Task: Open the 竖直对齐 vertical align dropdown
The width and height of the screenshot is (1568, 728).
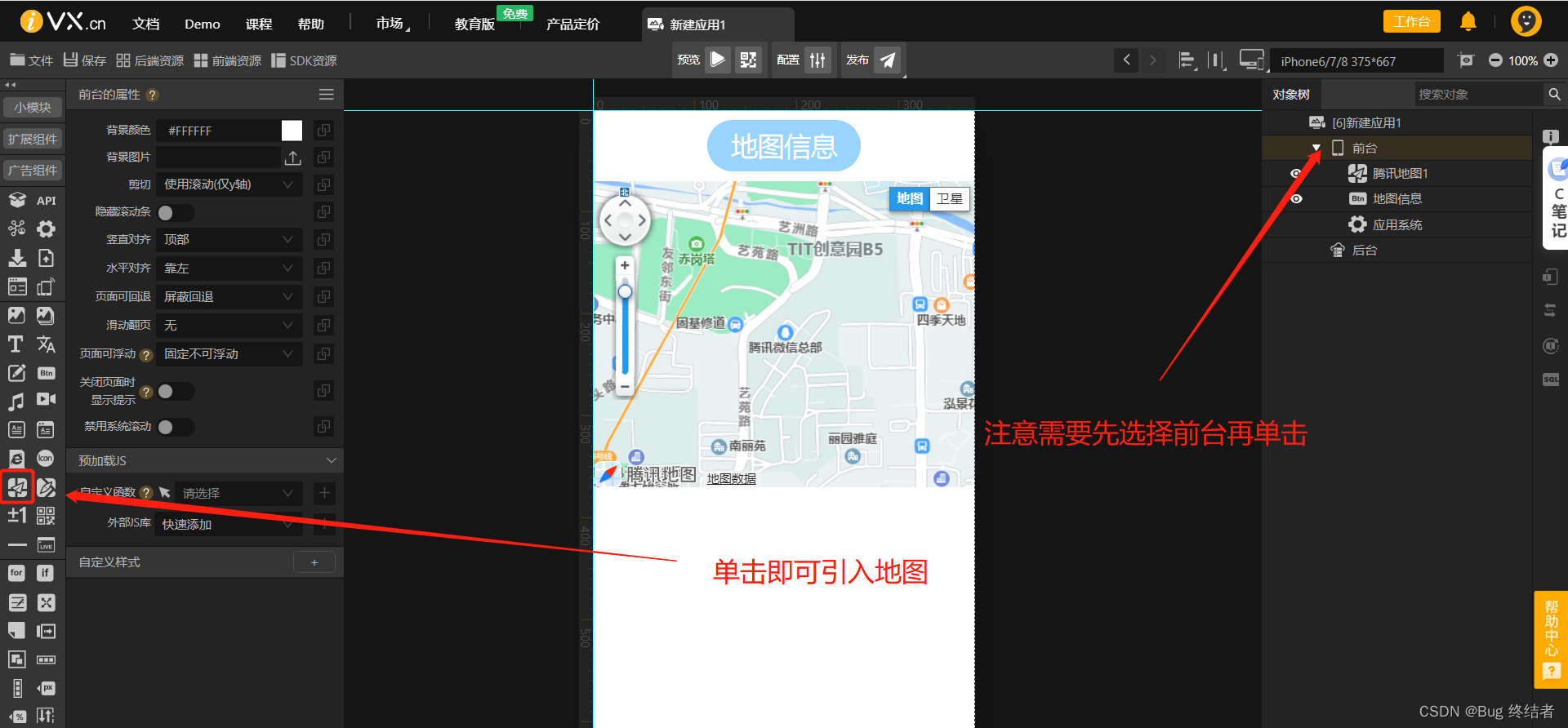Action: click(229, 240)
